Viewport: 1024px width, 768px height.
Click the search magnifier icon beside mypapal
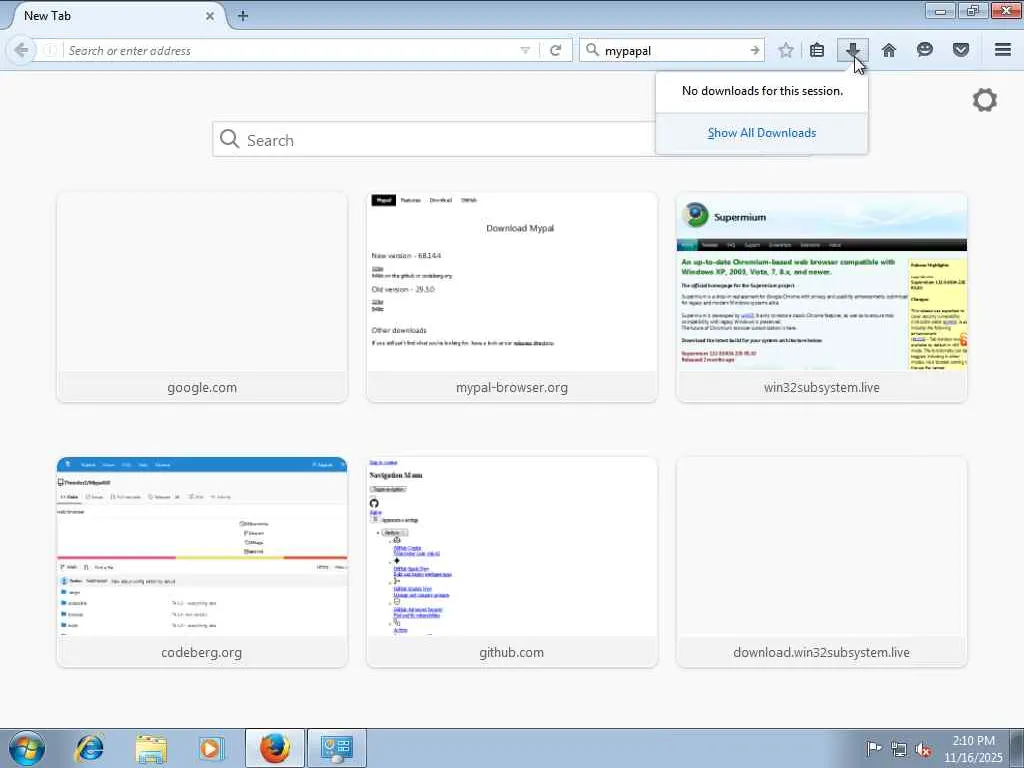click(x=592, y=50)
